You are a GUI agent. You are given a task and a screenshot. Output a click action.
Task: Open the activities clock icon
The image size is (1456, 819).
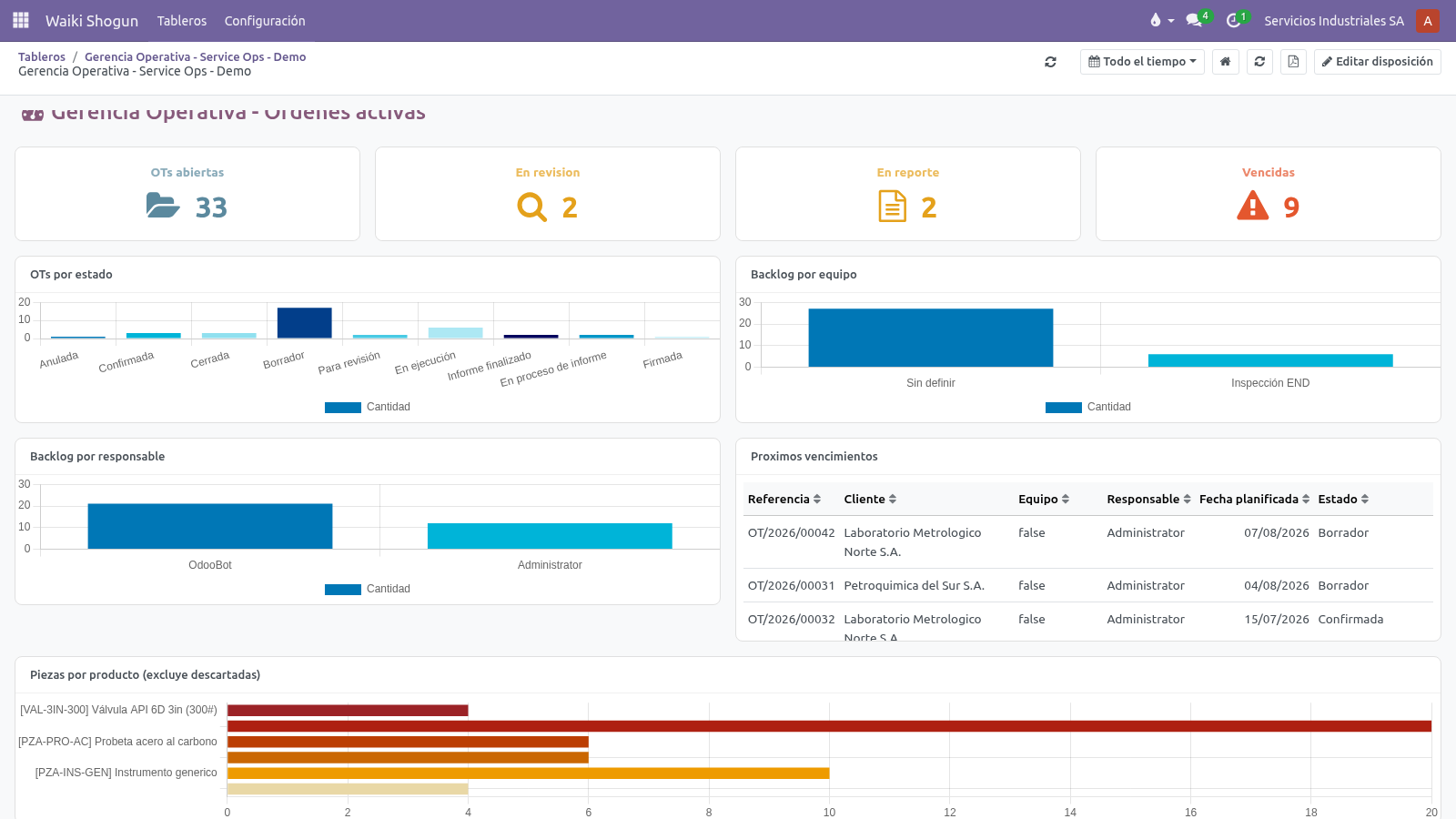[x=1233, y=20]
